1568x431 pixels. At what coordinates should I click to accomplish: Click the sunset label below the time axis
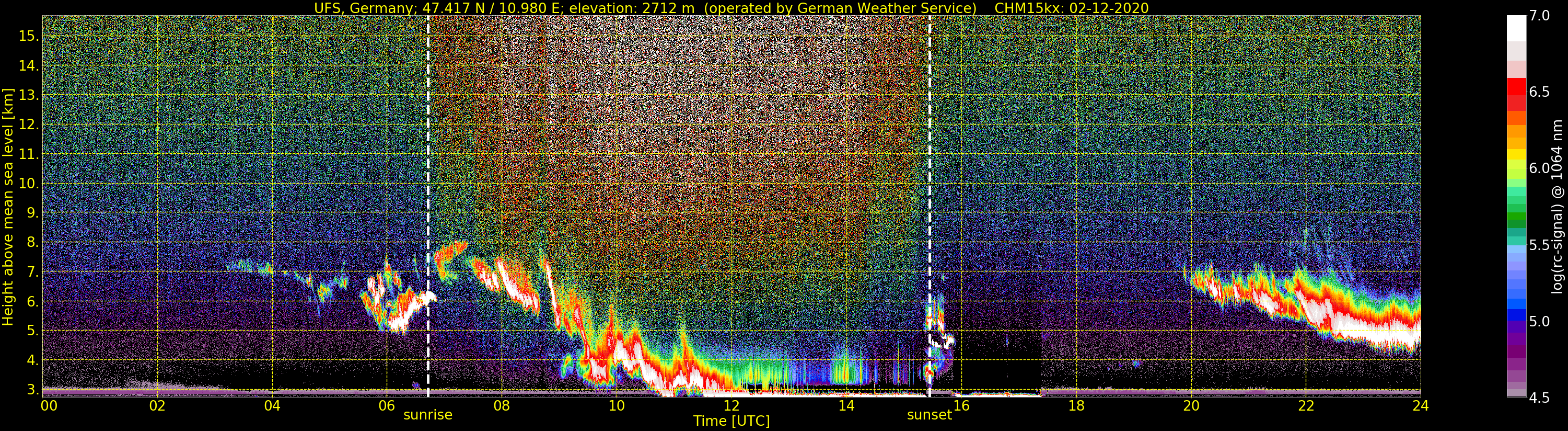[x=930, y=415]
